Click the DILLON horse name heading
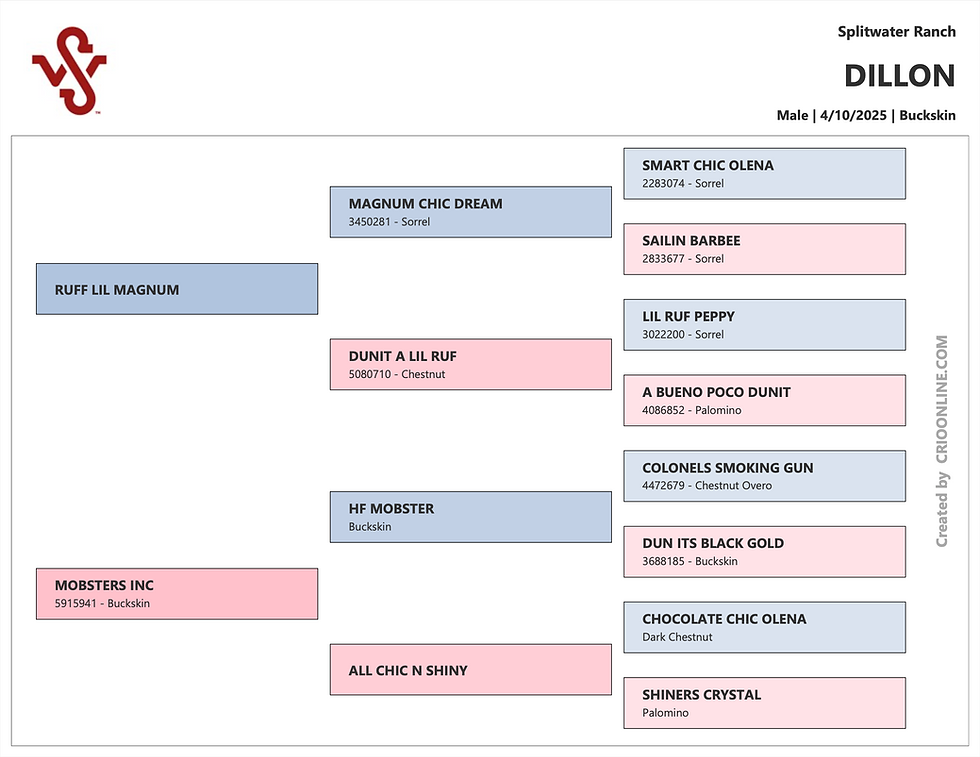 click(899, 76)
